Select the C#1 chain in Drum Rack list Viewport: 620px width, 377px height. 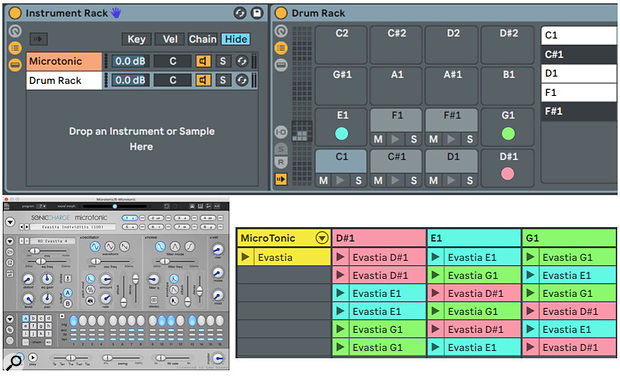(579, 54)
